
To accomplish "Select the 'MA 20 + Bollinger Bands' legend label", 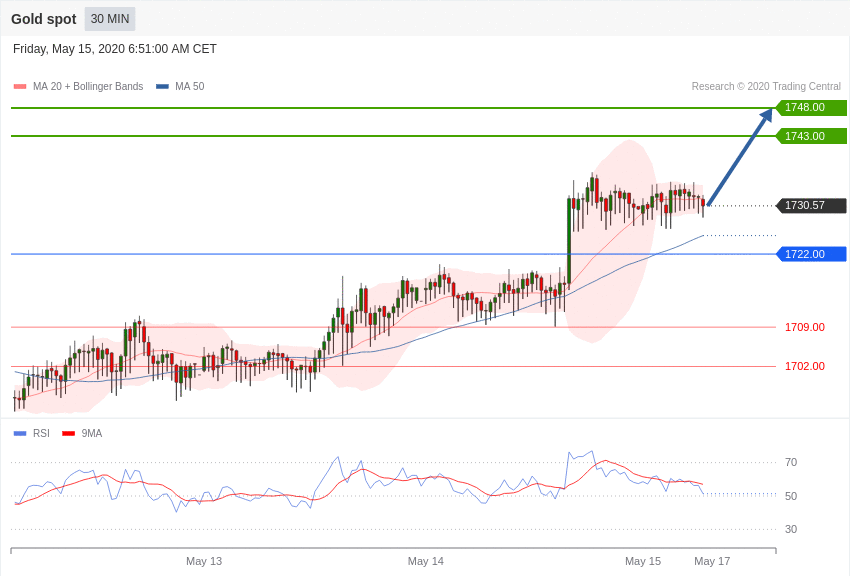I will click(x=88, y=86).
